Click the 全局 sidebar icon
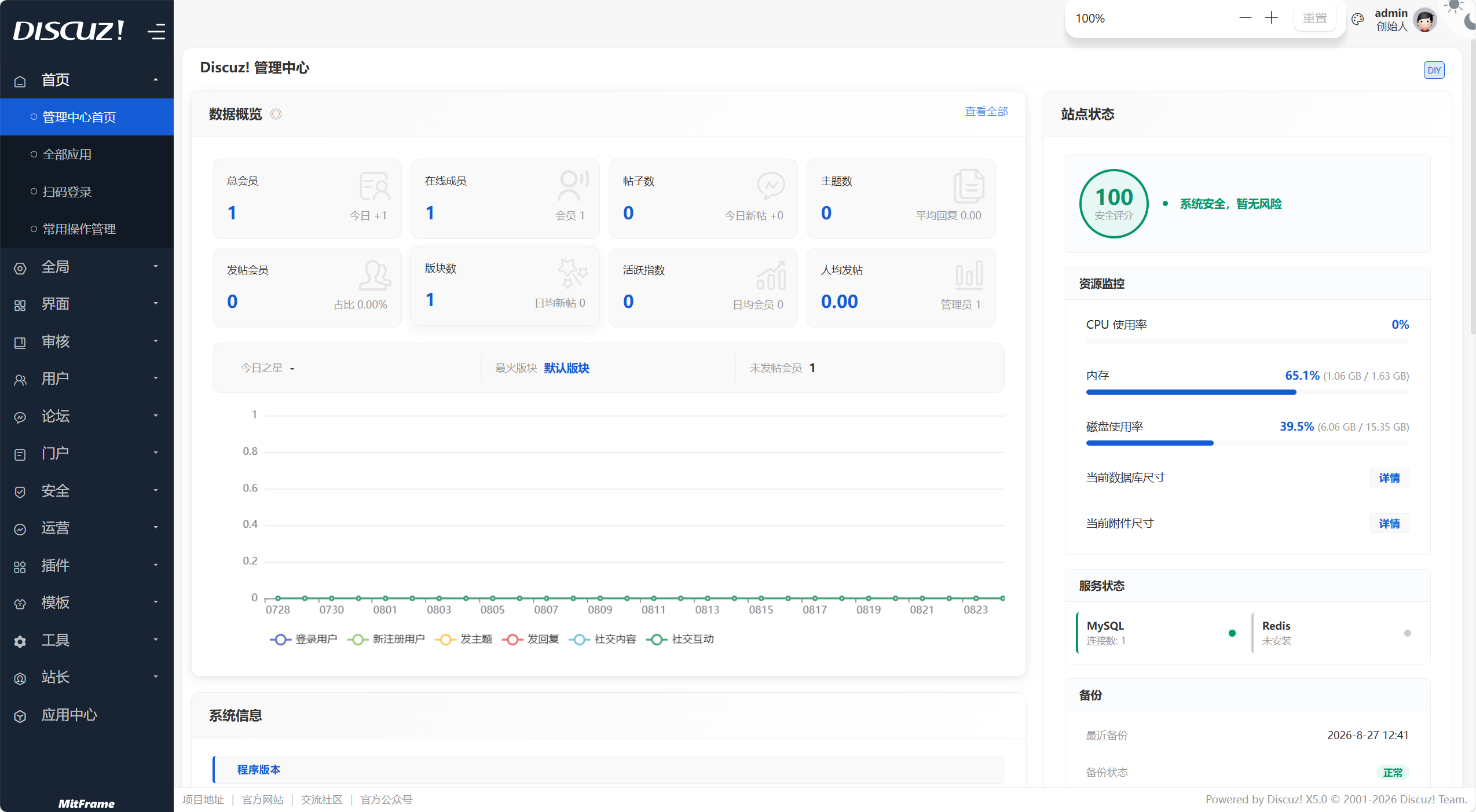This screenshot has width=1476, height=812. [x=20, y=268]
